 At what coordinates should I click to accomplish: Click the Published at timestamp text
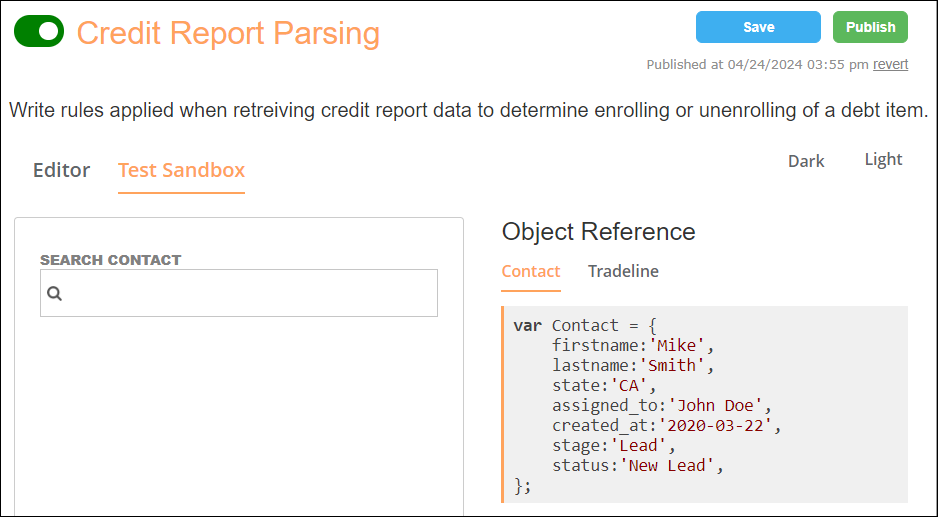pyautogui.click(x=757, y=64)
